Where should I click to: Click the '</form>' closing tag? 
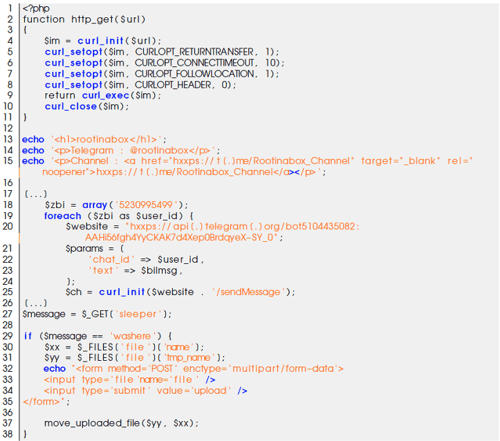tap(41, 401)
